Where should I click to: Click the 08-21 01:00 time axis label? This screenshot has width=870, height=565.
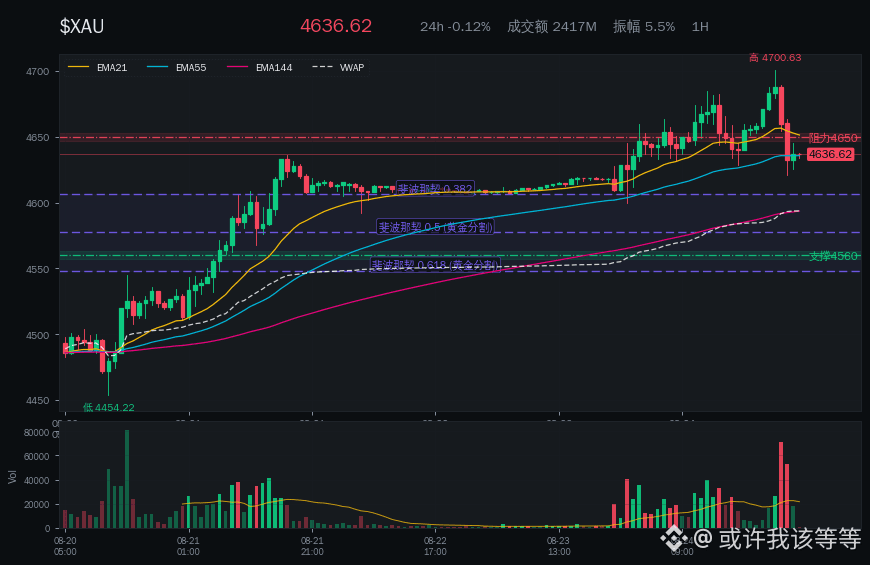coord(188,546)
